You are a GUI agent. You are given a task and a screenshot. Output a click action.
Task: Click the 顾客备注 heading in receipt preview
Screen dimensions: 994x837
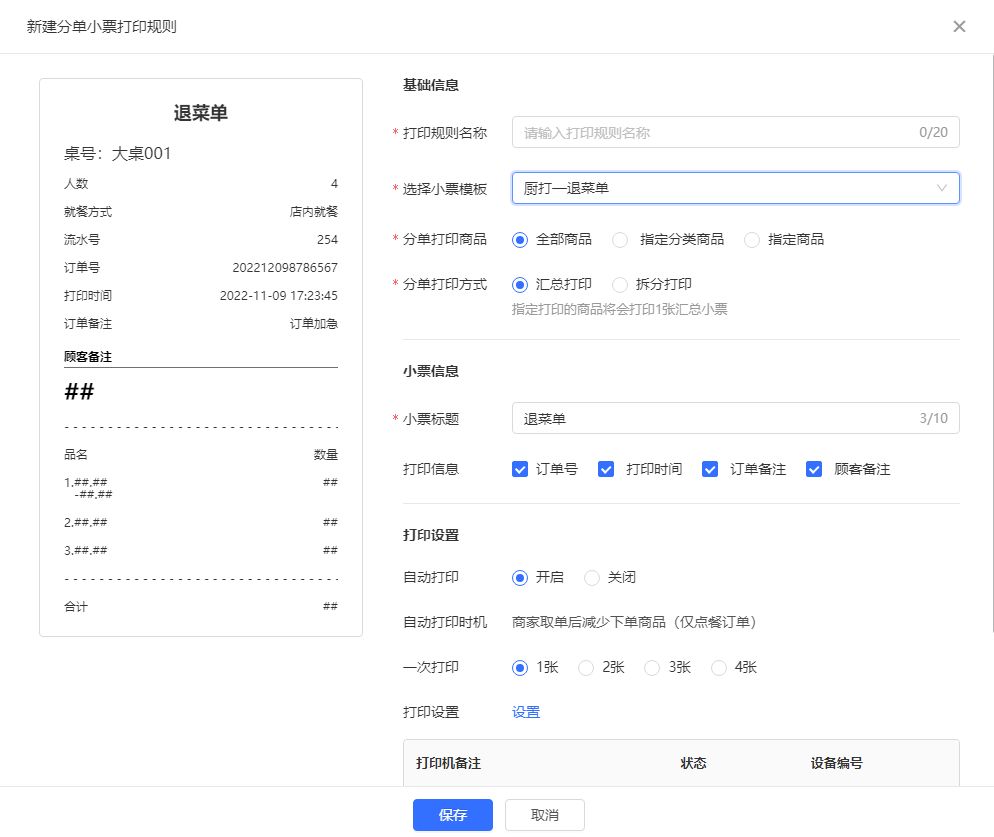tap(88, 356)
